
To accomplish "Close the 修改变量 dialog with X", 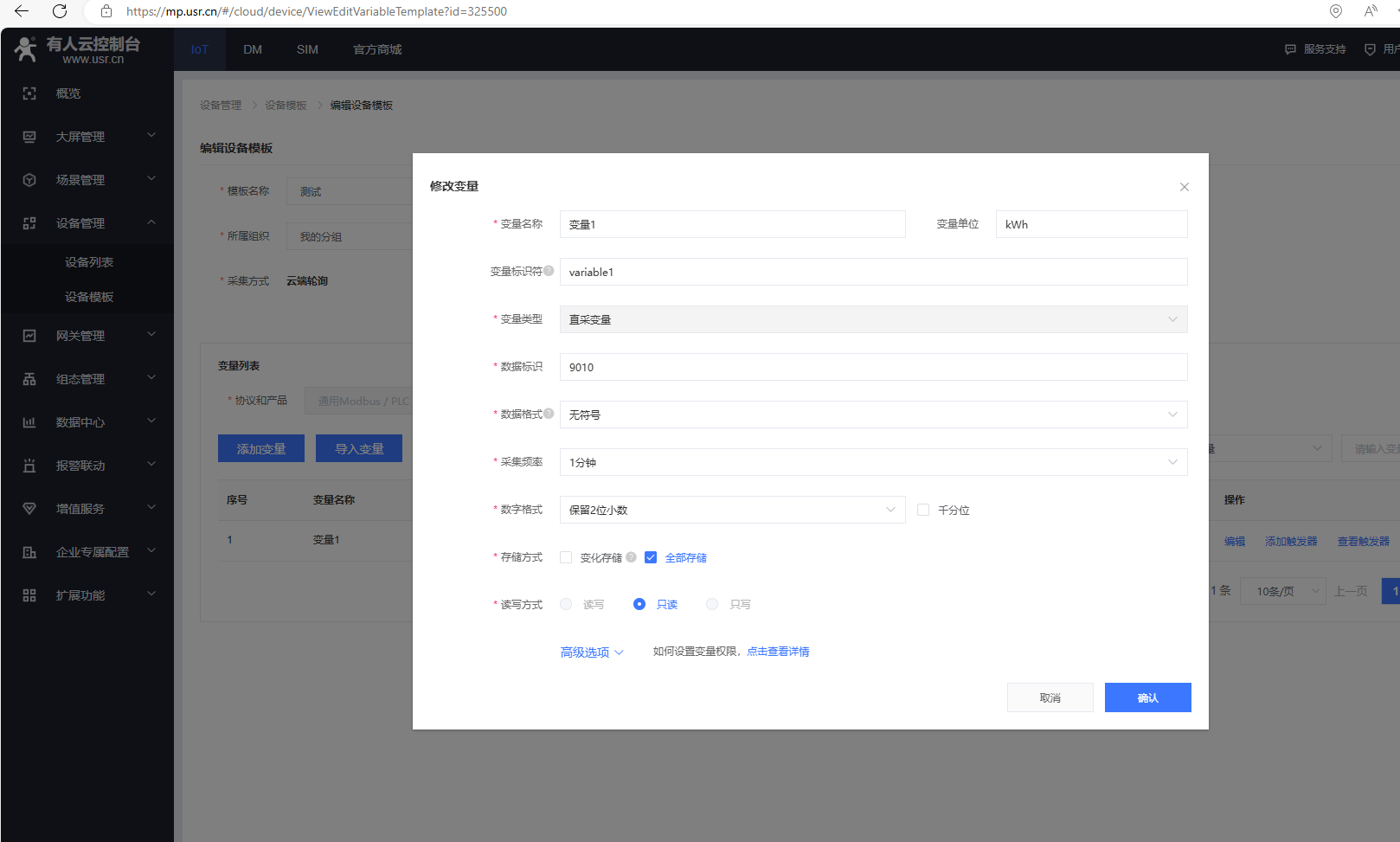I will tap(1185, 187).
